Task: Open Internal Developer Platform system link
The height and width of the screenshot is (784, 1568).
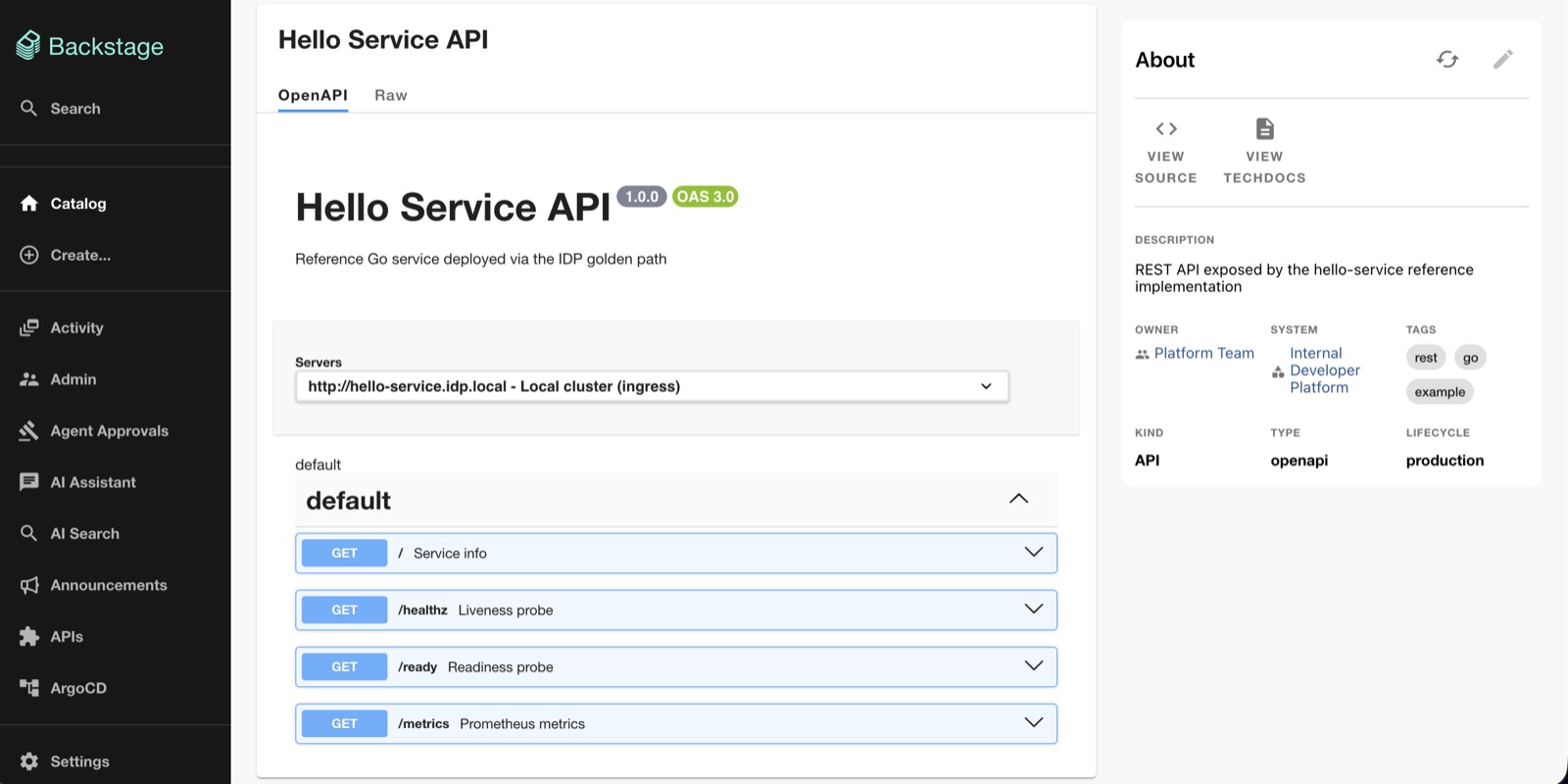Action: tap(1325, 370)
